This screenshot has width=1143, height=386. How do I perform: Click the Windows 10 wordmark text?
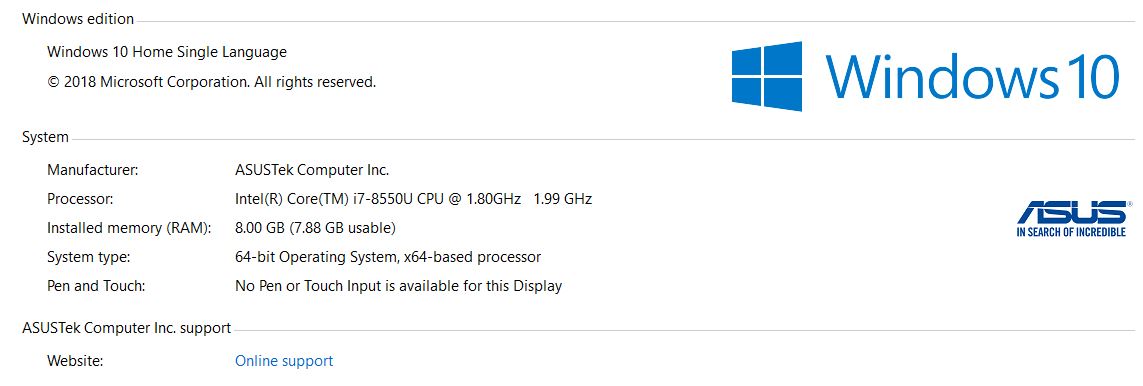pyautogui.click(x=972, y=76)
